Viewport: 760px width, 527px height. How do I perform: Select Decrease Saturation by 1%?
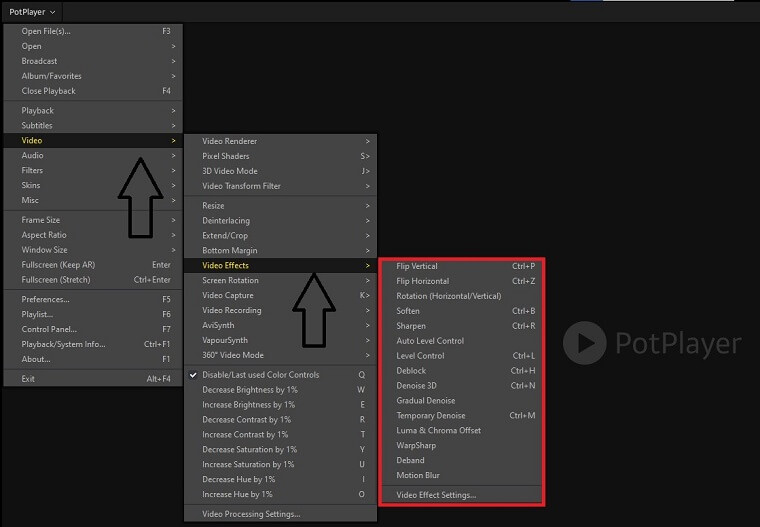click(x=280, y=450)
